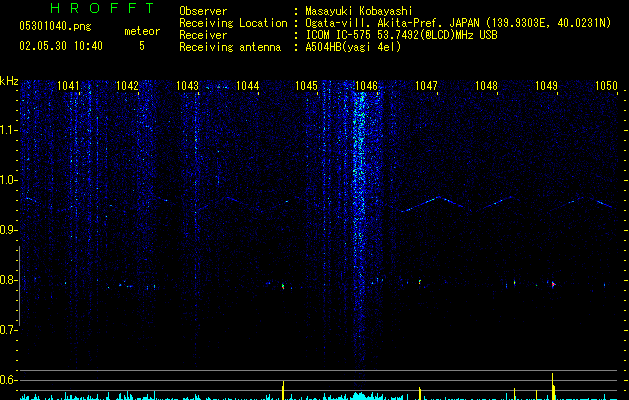Image resolution: width=629 pixels, height=400 pixels.
Task: Click the Receiver label
Action: click(203, 35)
